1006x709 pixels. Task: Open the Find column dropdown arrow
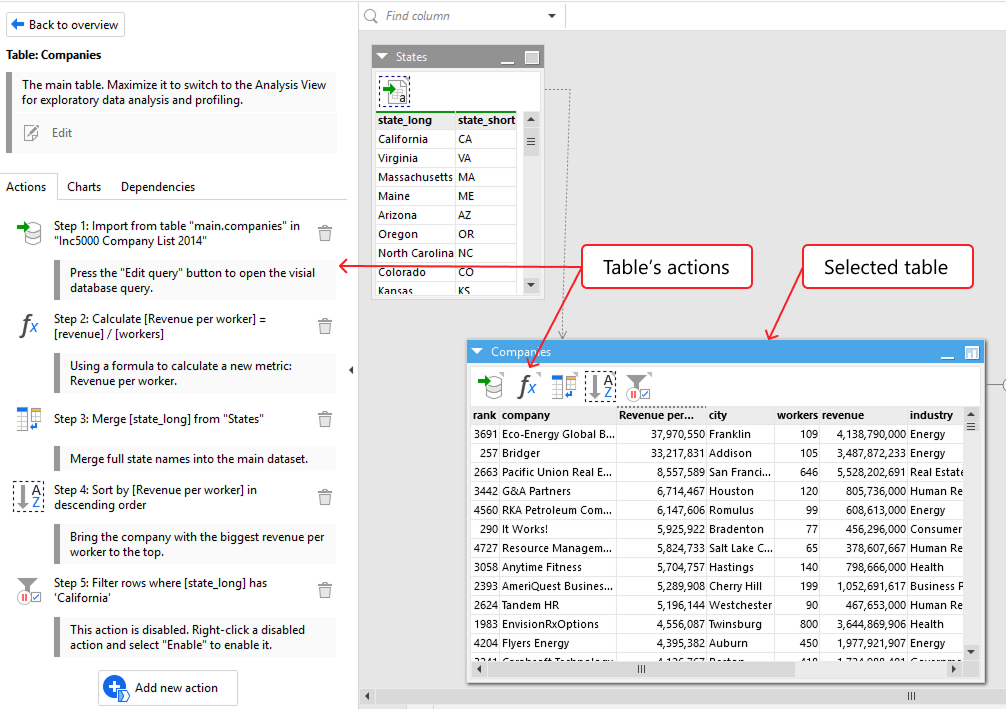tap(552, 16)
